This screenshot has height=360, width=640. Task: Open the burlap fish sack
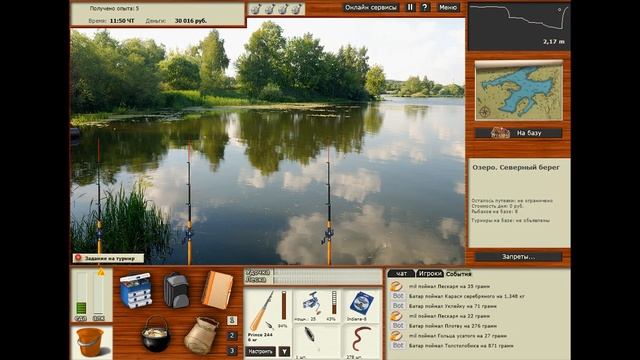pyautogui.click(x=201, y=335)
